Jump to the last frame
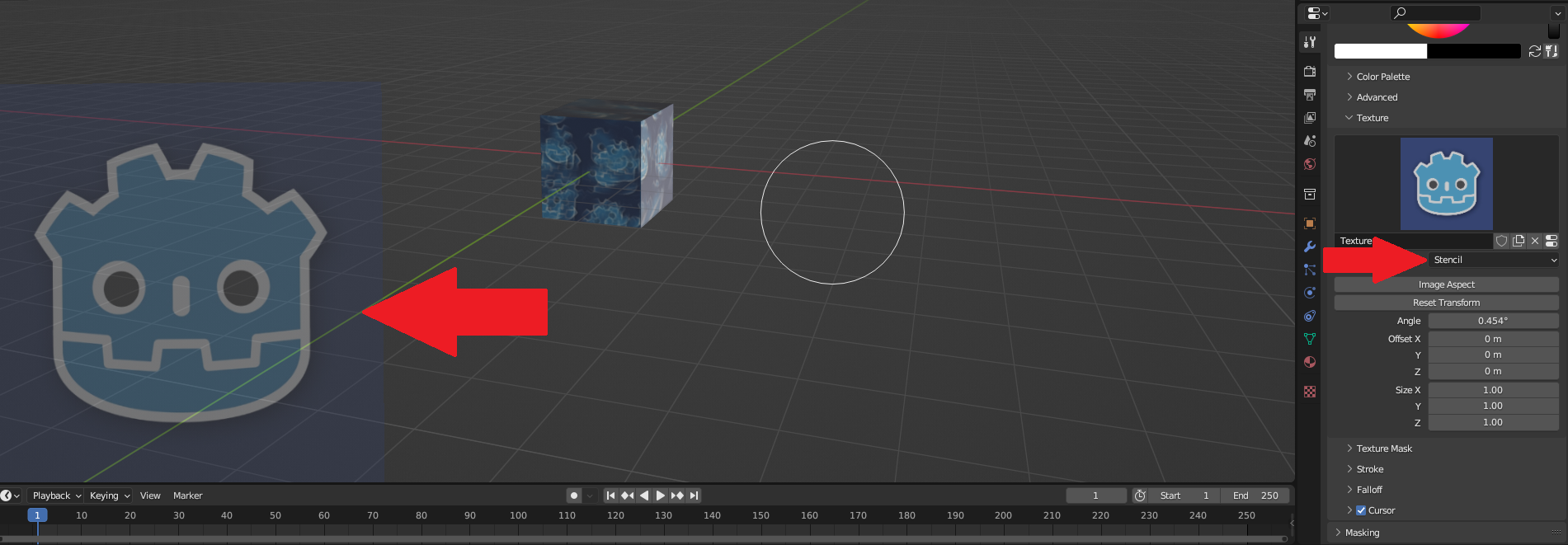The width and height of the screenshot is (1568, 545). 695,496
